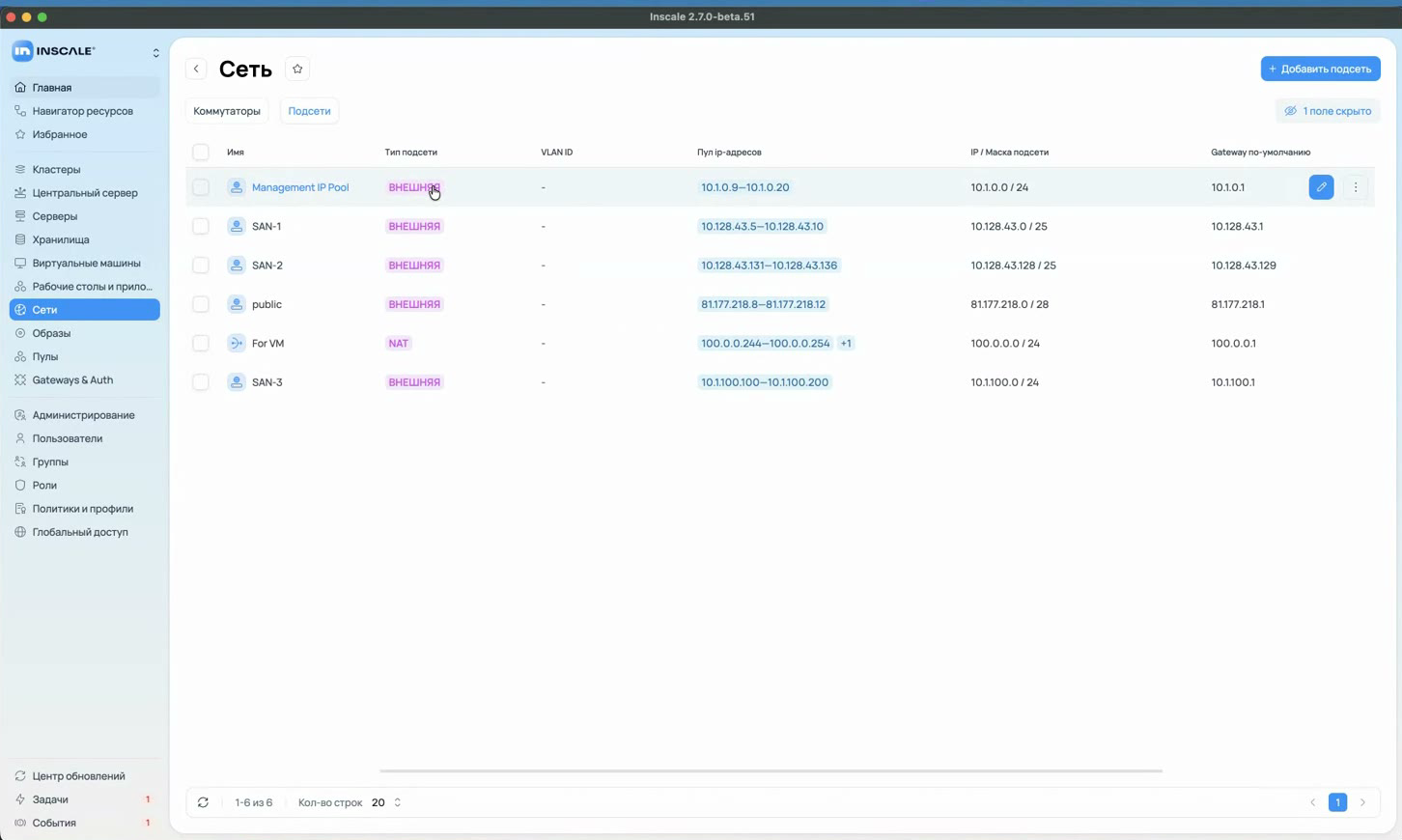
Task: Click IP pool 10.128.43.5—10.128.43.10
Action: [762, 226]
